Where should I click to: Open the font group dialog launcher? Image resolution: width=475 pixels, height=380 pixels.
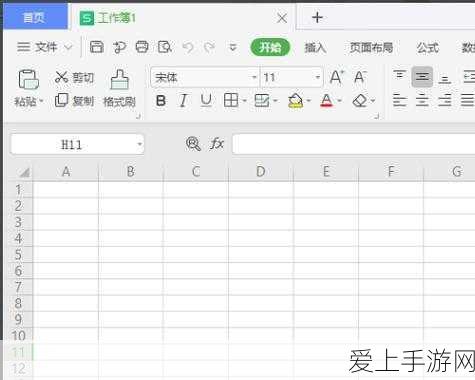(377, 116)
